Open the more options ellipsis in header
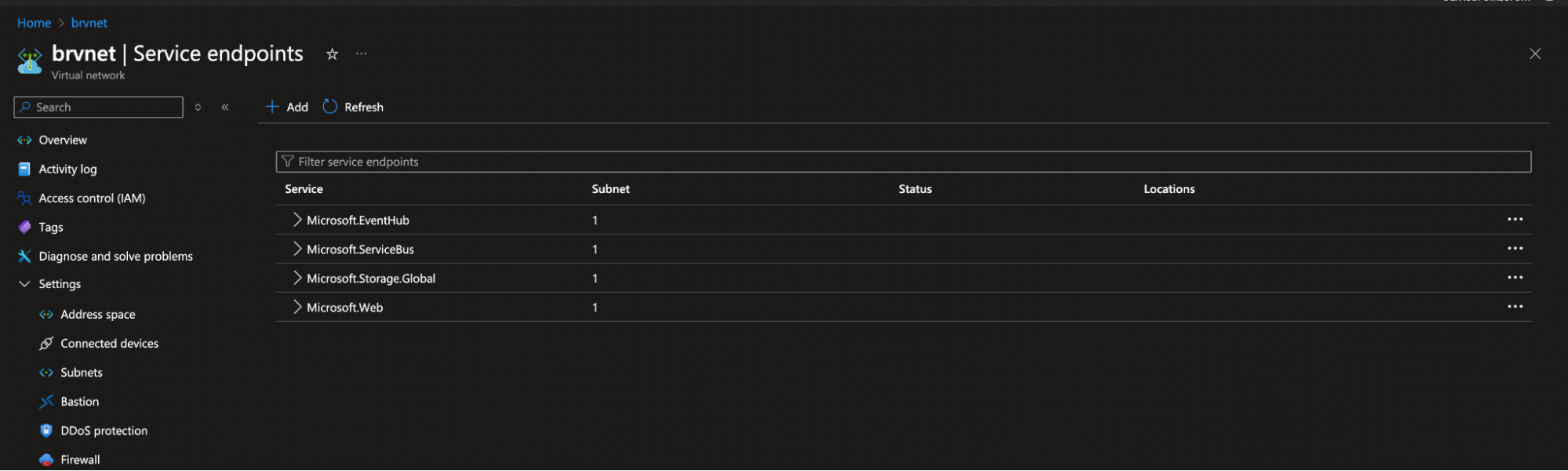This screenshot has width=1568, height=471. (x=361, y=54)
